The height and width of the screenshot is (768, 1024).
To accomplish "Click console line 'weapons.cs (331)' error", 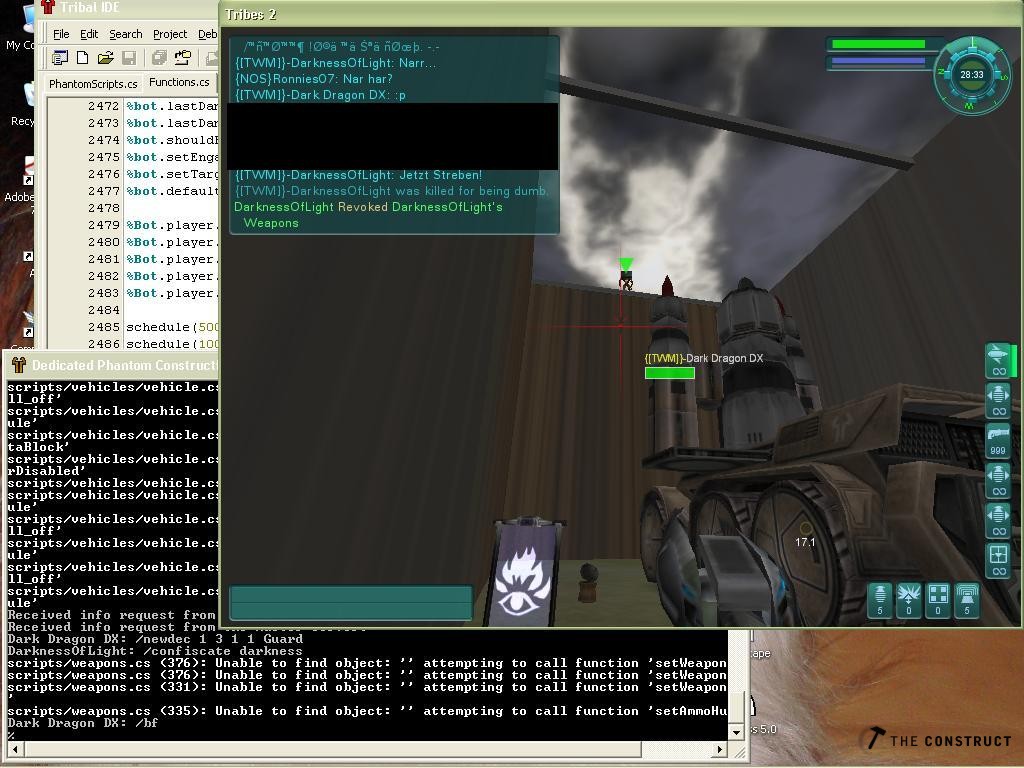I will pyautogui.click(x=367, y=687).
